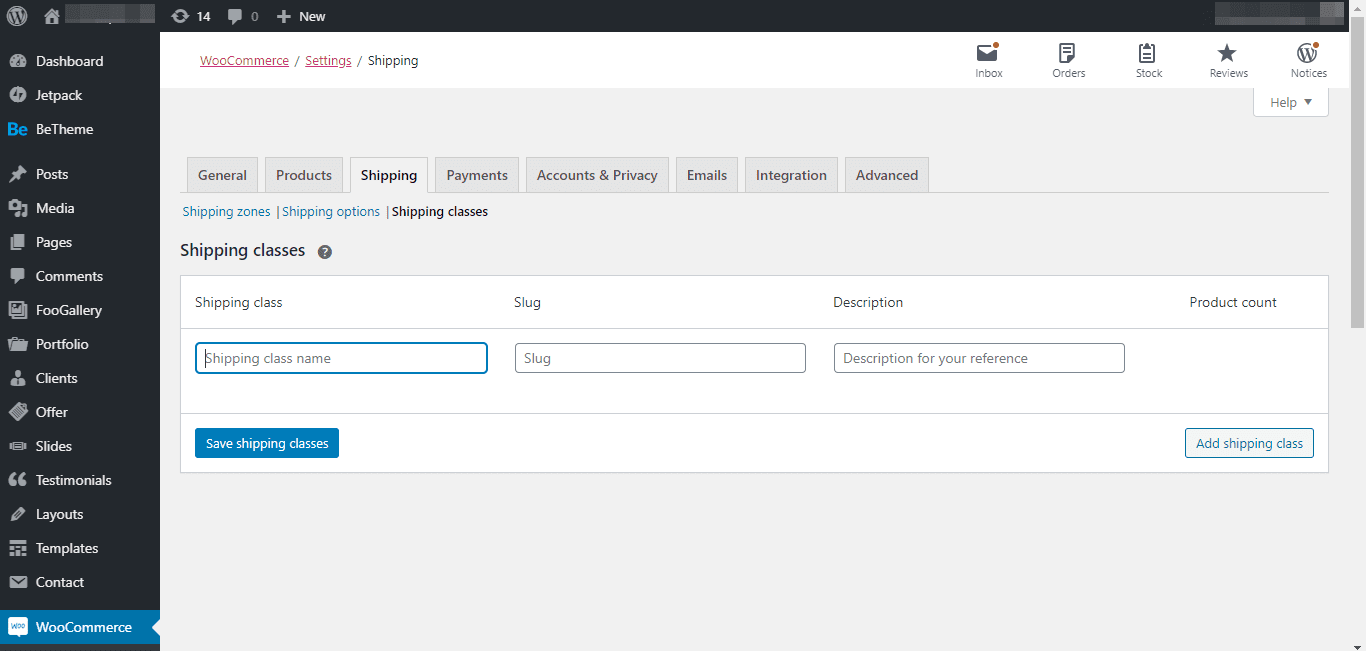The height and width of the screenshot is (651, 1366).
Task: Click into the Slug field
Action: 660,358
